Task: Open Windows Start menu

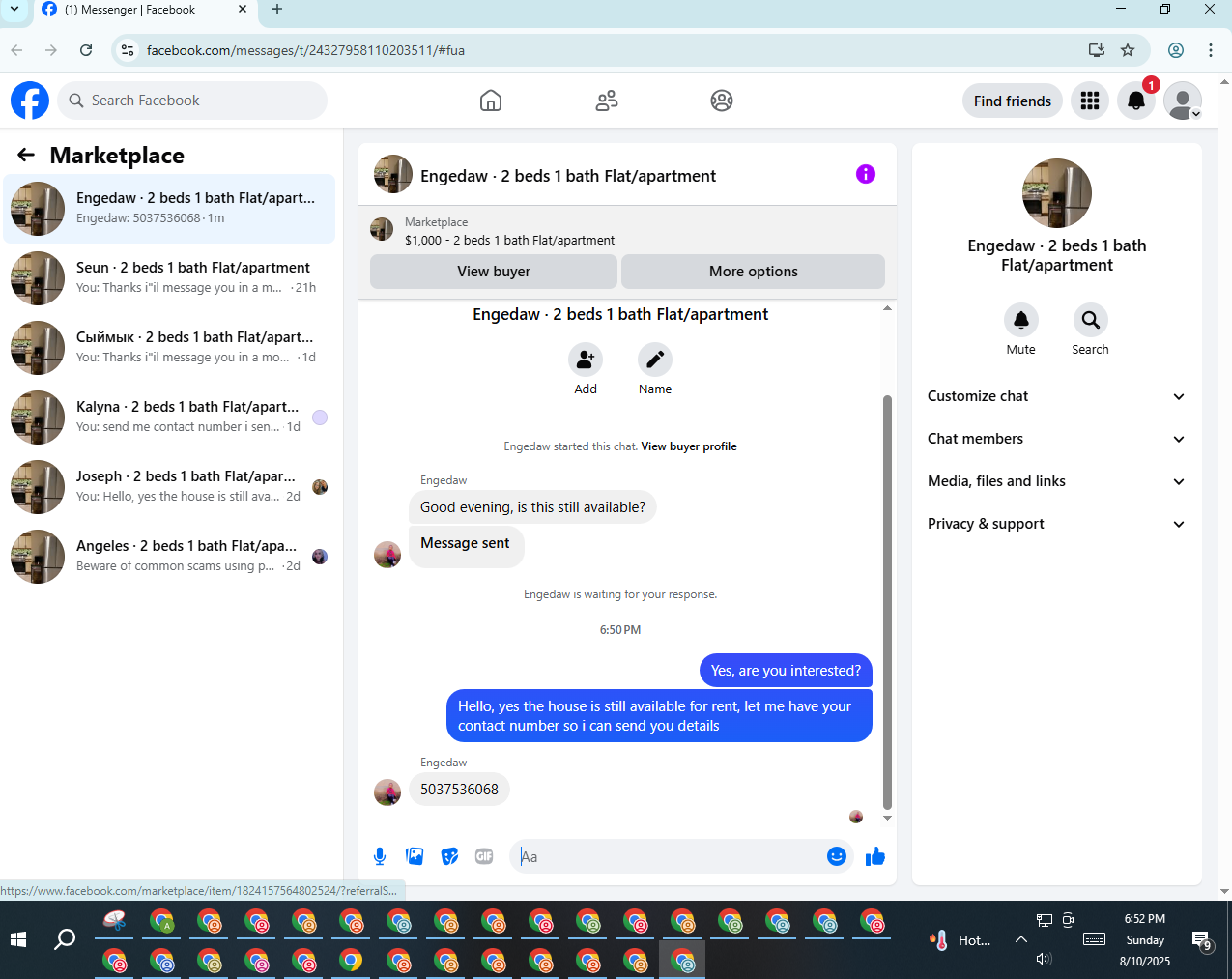Action: pyautogui.click(x=18, y=939)
